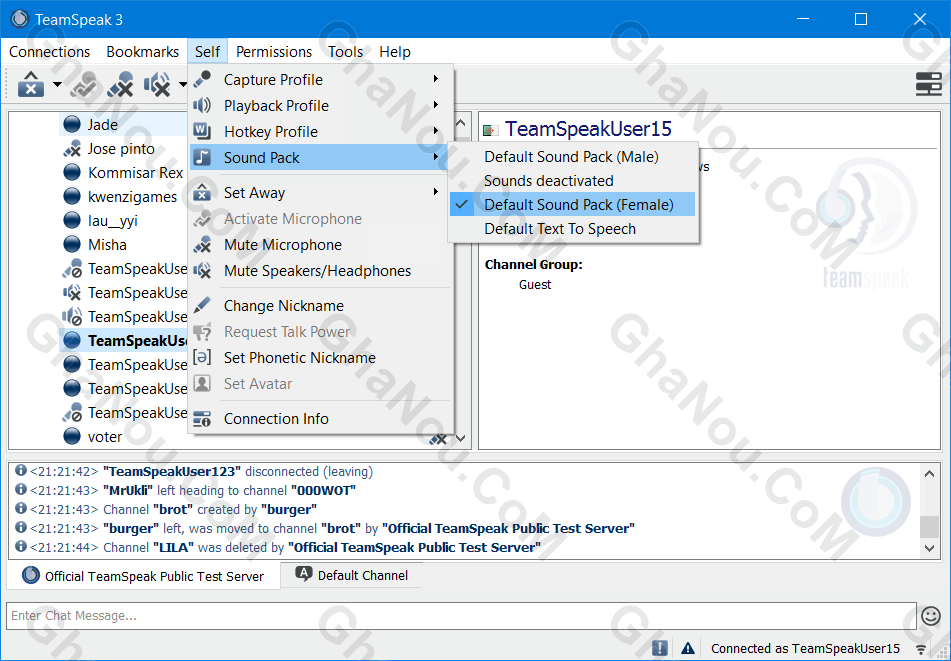
Task: Click the TeamSpeakUser15 heading in info panel
Action: pyautogui.click(x=588, y=129)
